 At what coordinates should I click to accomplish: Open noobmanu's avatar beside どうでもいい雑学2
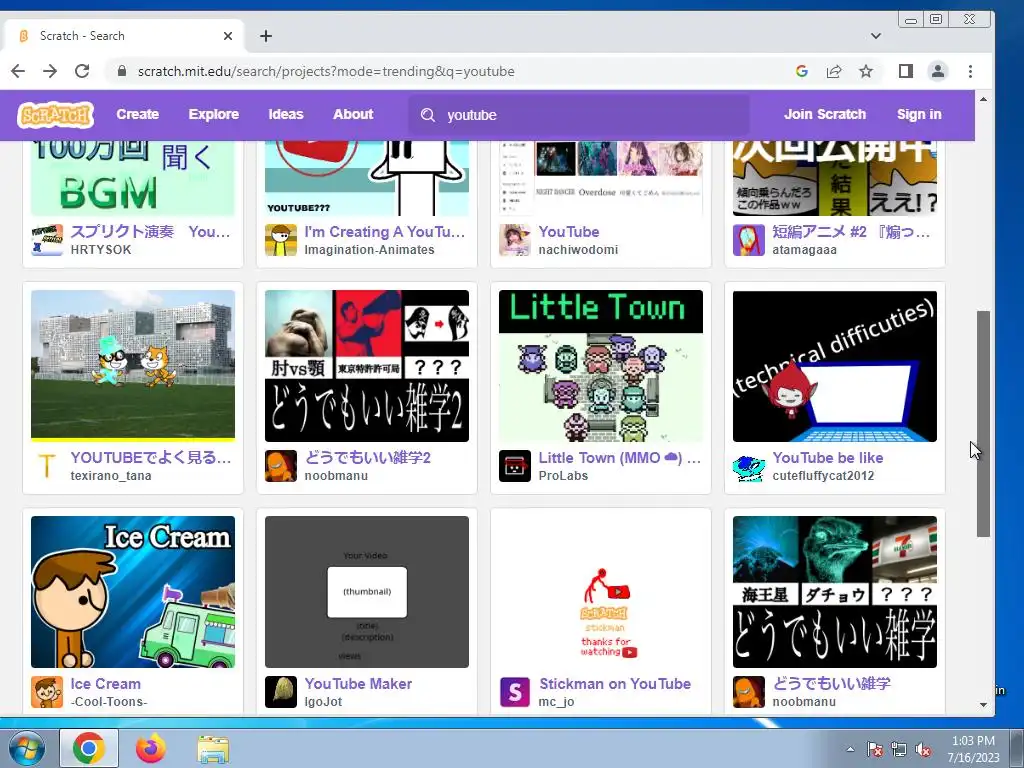pyautogui.click(x=281, y=466)
